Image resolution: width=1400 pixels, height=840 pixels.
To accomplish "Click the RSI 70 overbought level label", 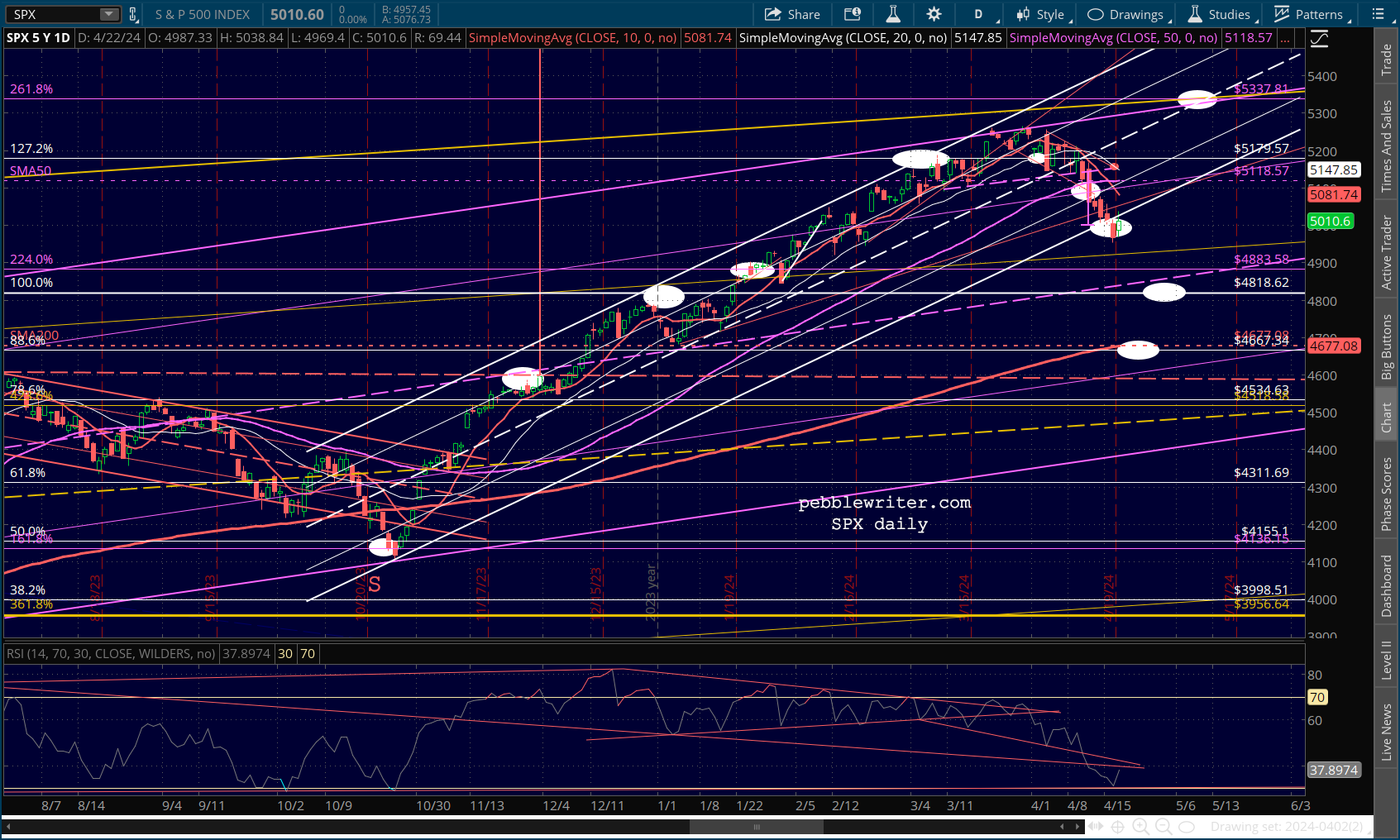I will pos(1317,697).
